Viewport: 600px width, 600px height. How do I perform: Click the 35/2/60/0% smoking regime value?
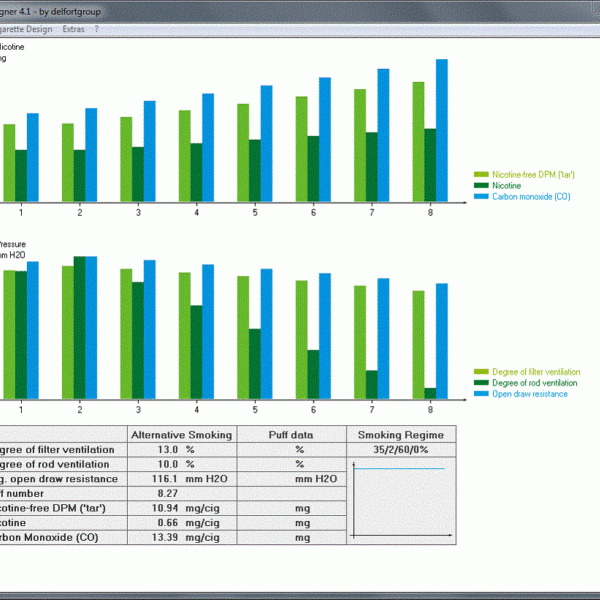coord(400,450)
